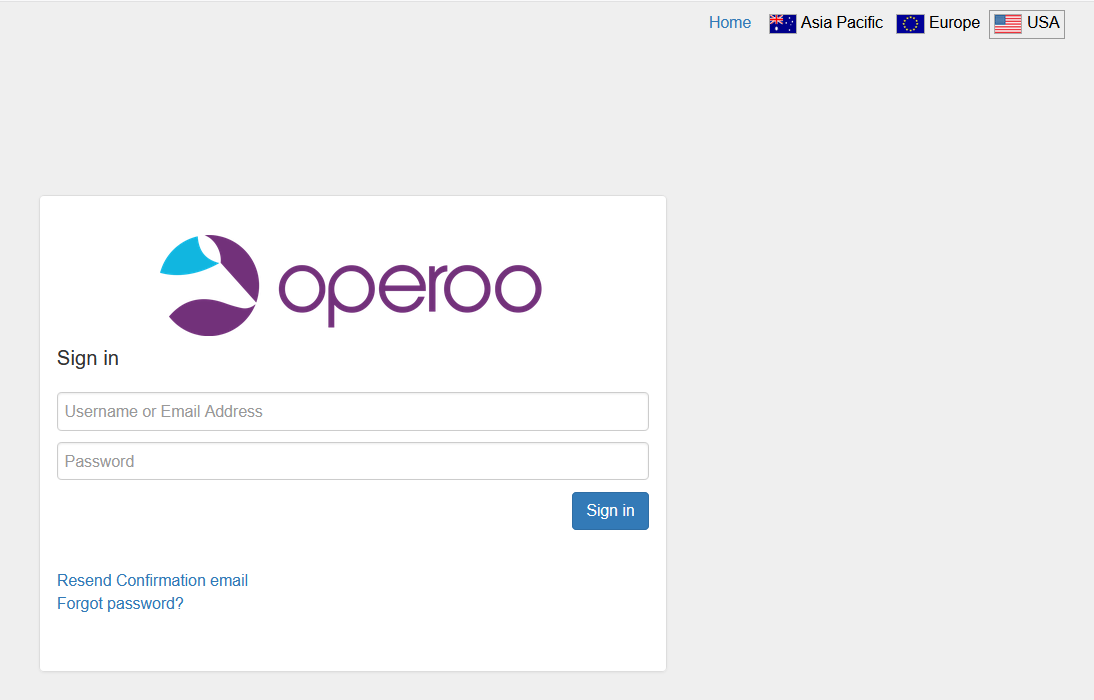
Task: Focus the Username or Email Address field
Action: (353, 411)
